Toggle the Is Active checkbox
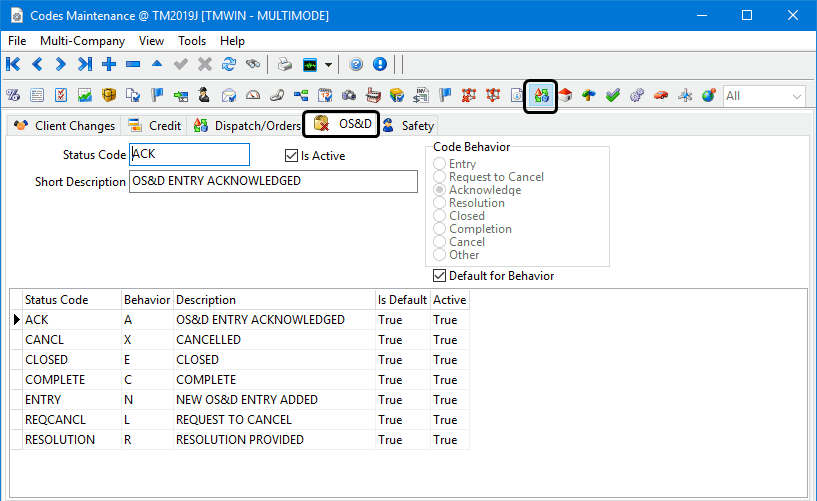This screenshot has width=817, height=501. [x=292, y=156]
